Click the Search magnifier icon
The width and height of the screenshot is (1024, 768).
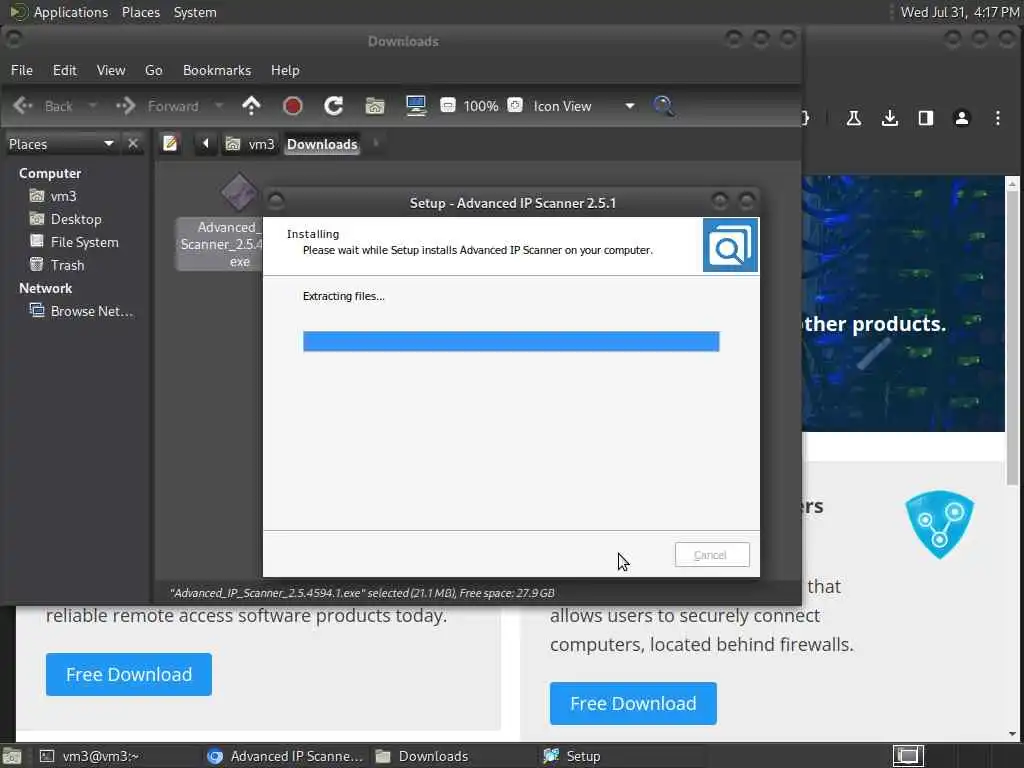click(x=664, y=106)
